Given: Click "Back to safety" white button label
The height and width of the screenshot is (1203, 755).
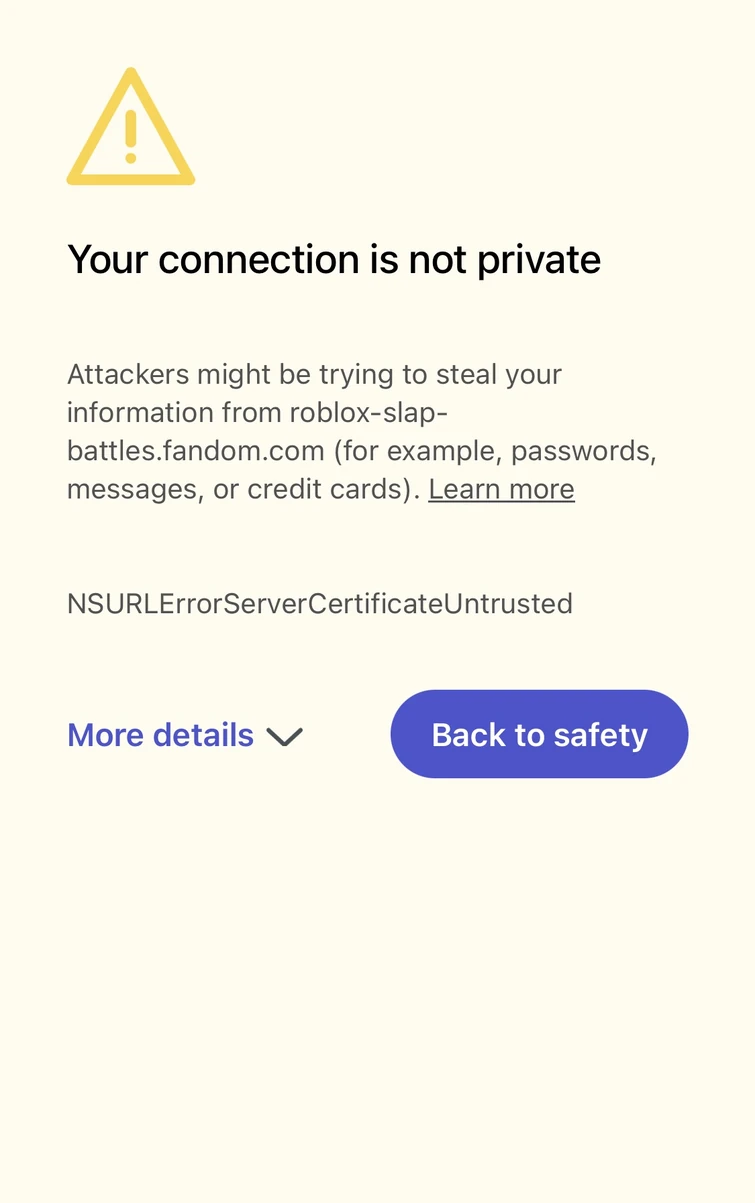Looking at the screenshot, I should (539, 735).
